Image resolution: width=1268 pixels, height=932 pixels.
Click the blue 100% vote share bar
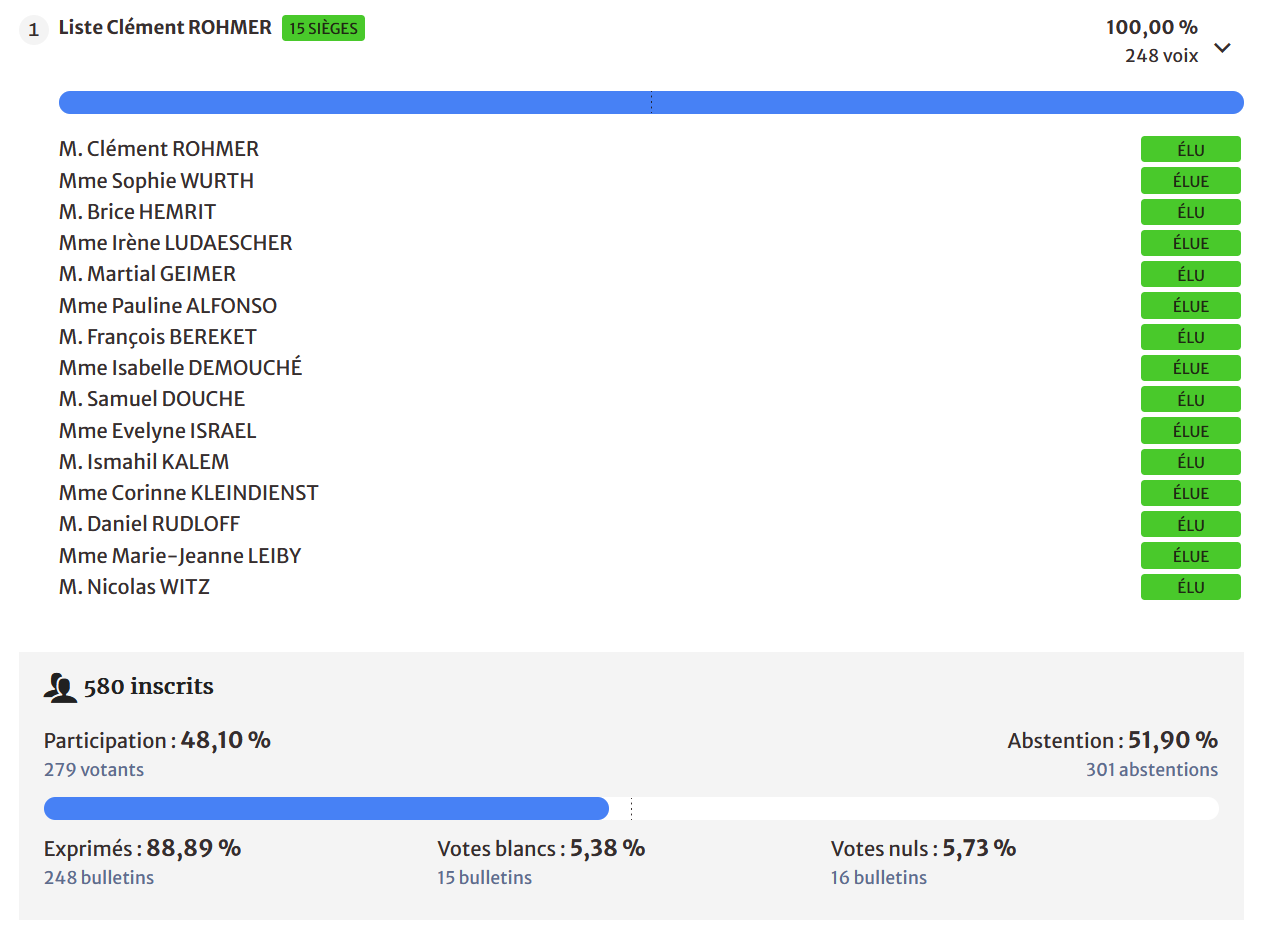tap(650, 103)
